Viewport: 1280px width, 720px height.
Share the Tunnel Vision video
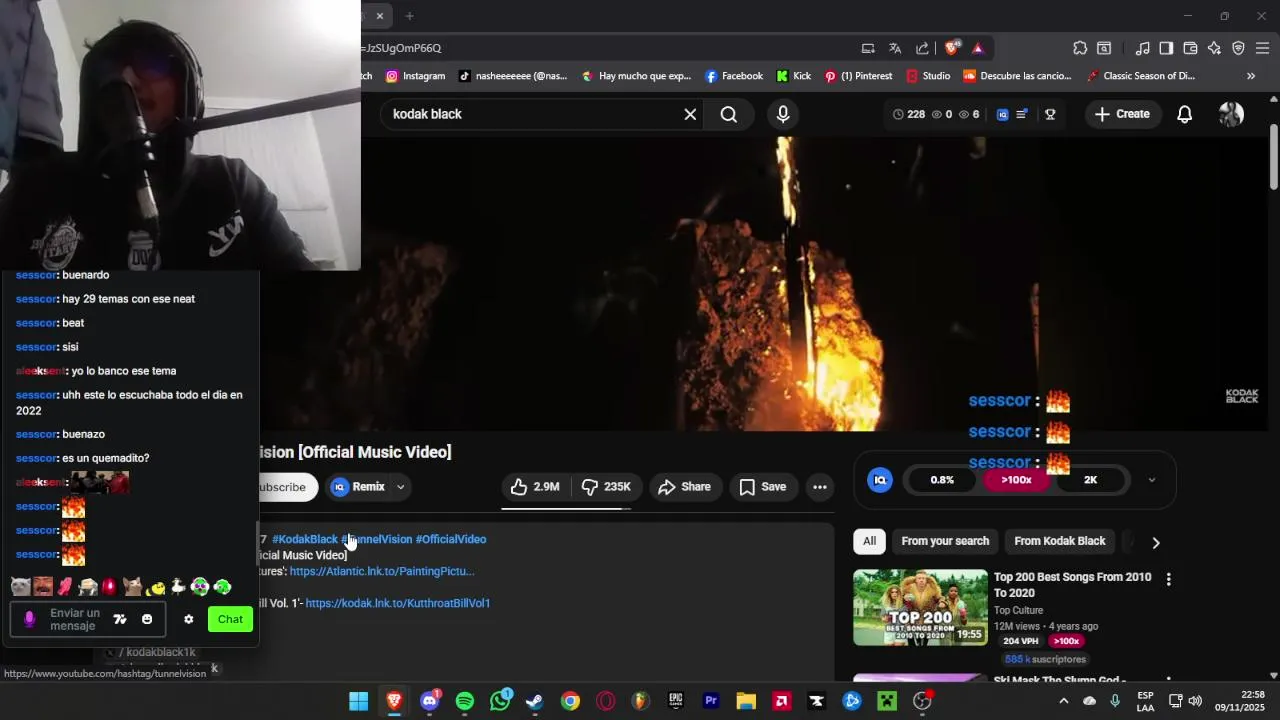click(x=685, y=487)
